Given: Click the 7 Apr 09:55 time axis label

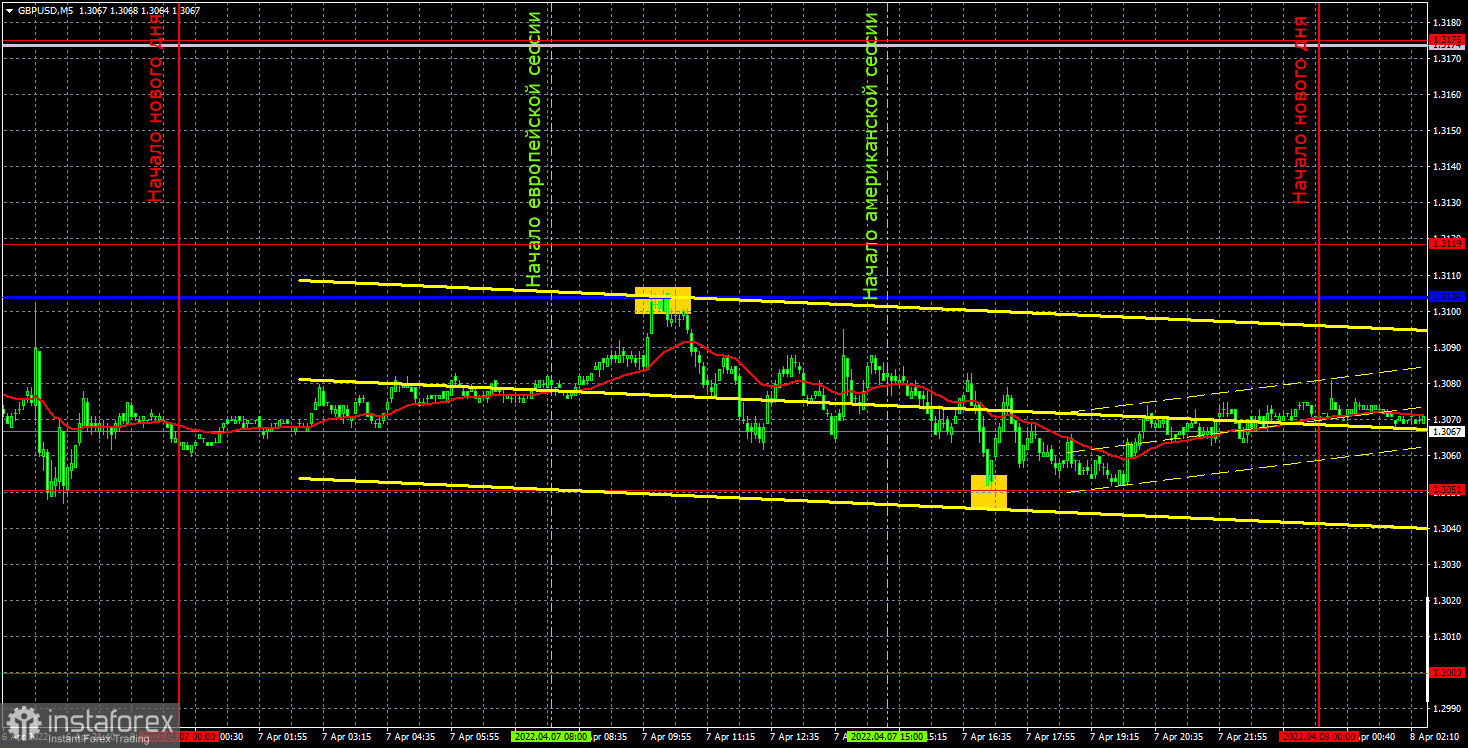Looking at the screenshot, I should point(666,737).
